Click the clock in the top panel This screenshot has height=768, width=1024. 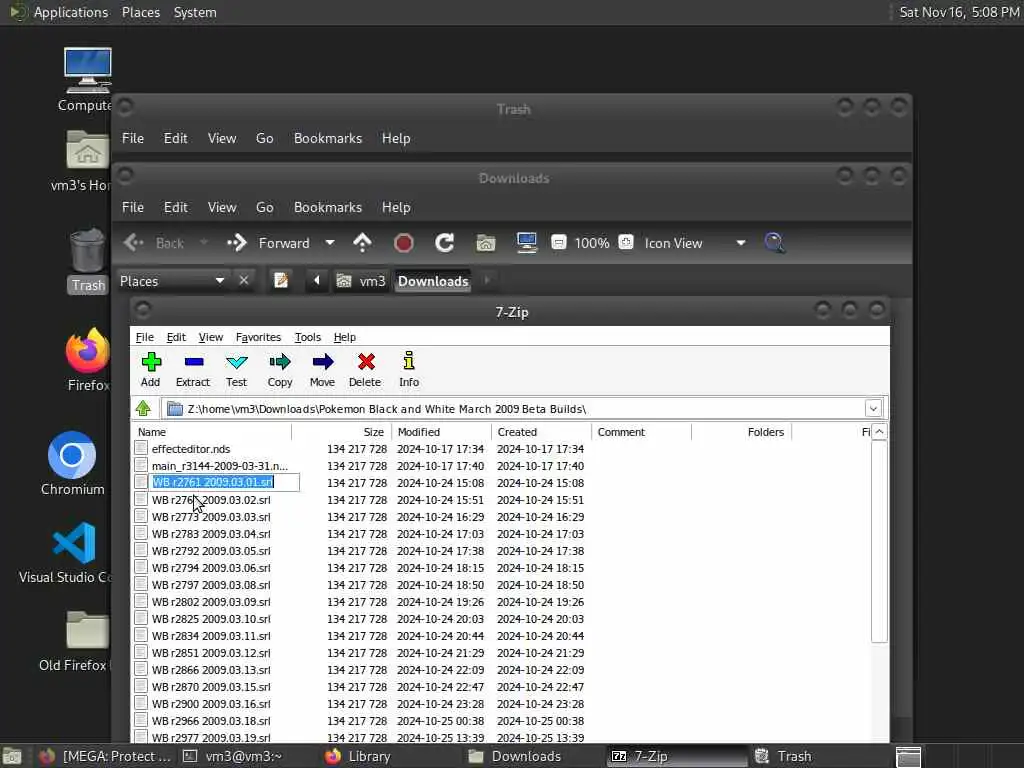959,12
